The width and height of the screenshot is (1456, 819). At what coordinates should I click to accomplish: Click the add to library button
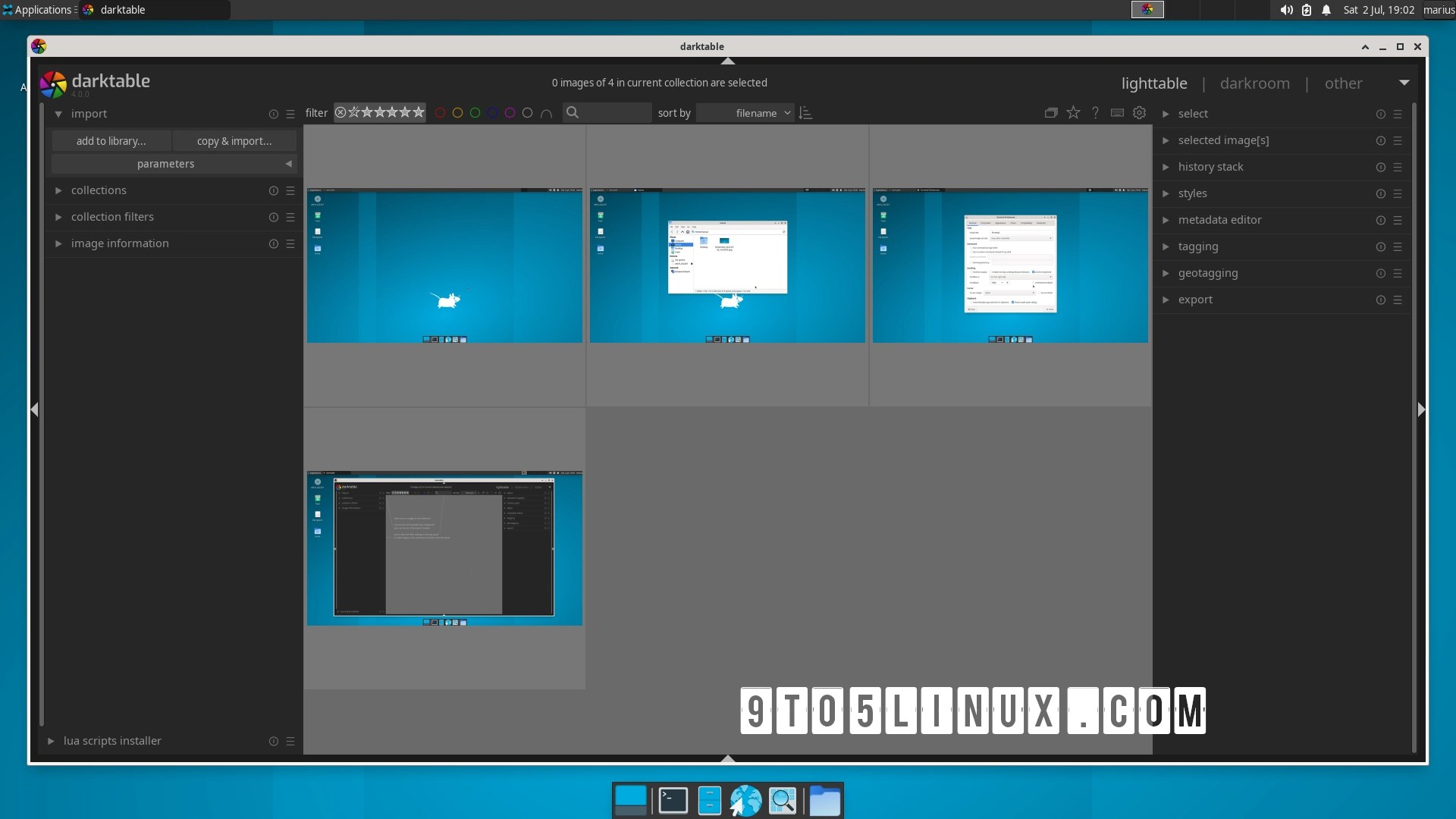110,140
